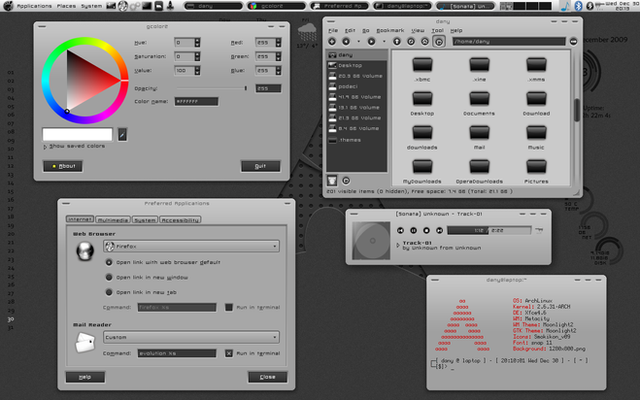Select the 41.9 GB Volume sidebar entry

click(x=357, y=97)
